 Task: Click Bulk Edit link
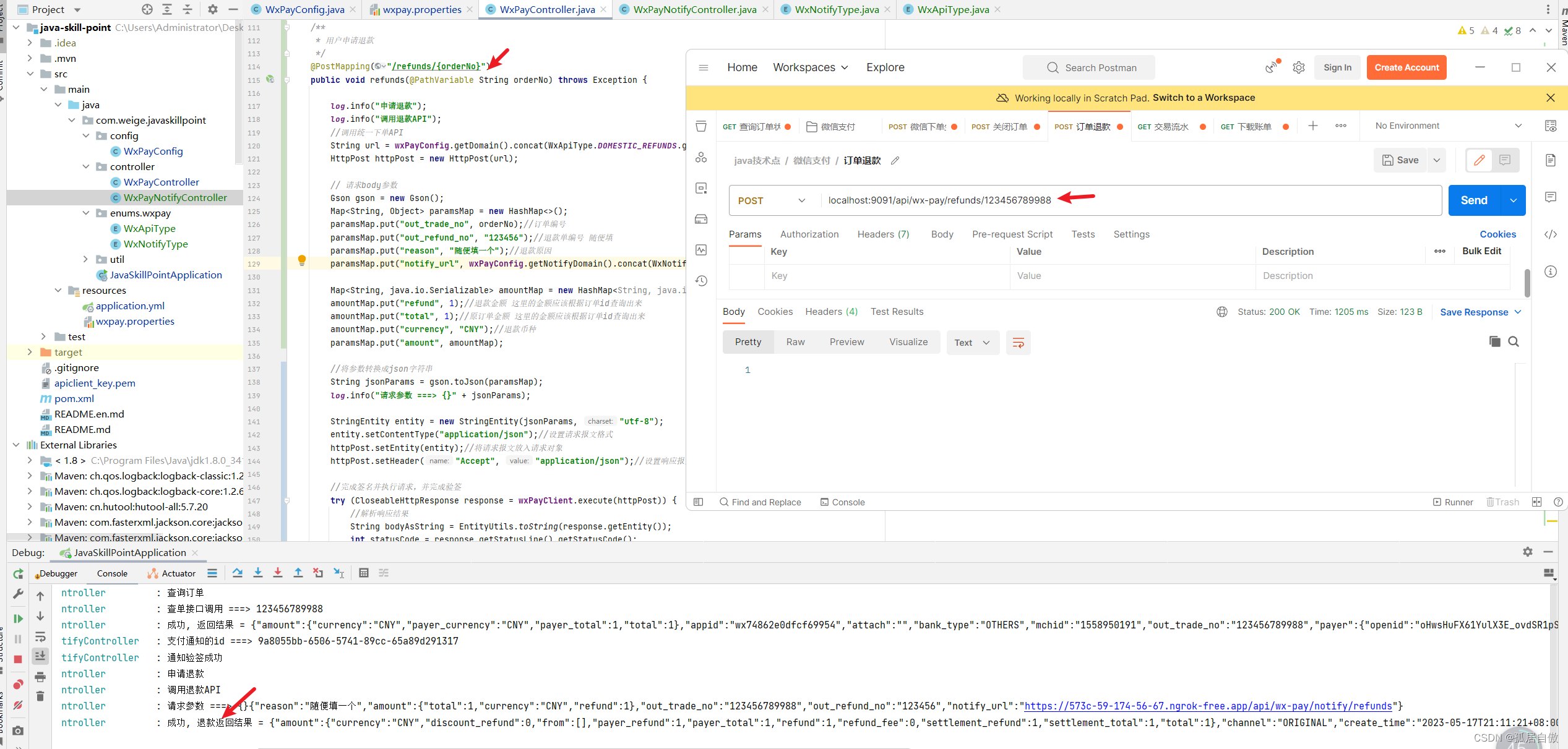point(1481,251)
